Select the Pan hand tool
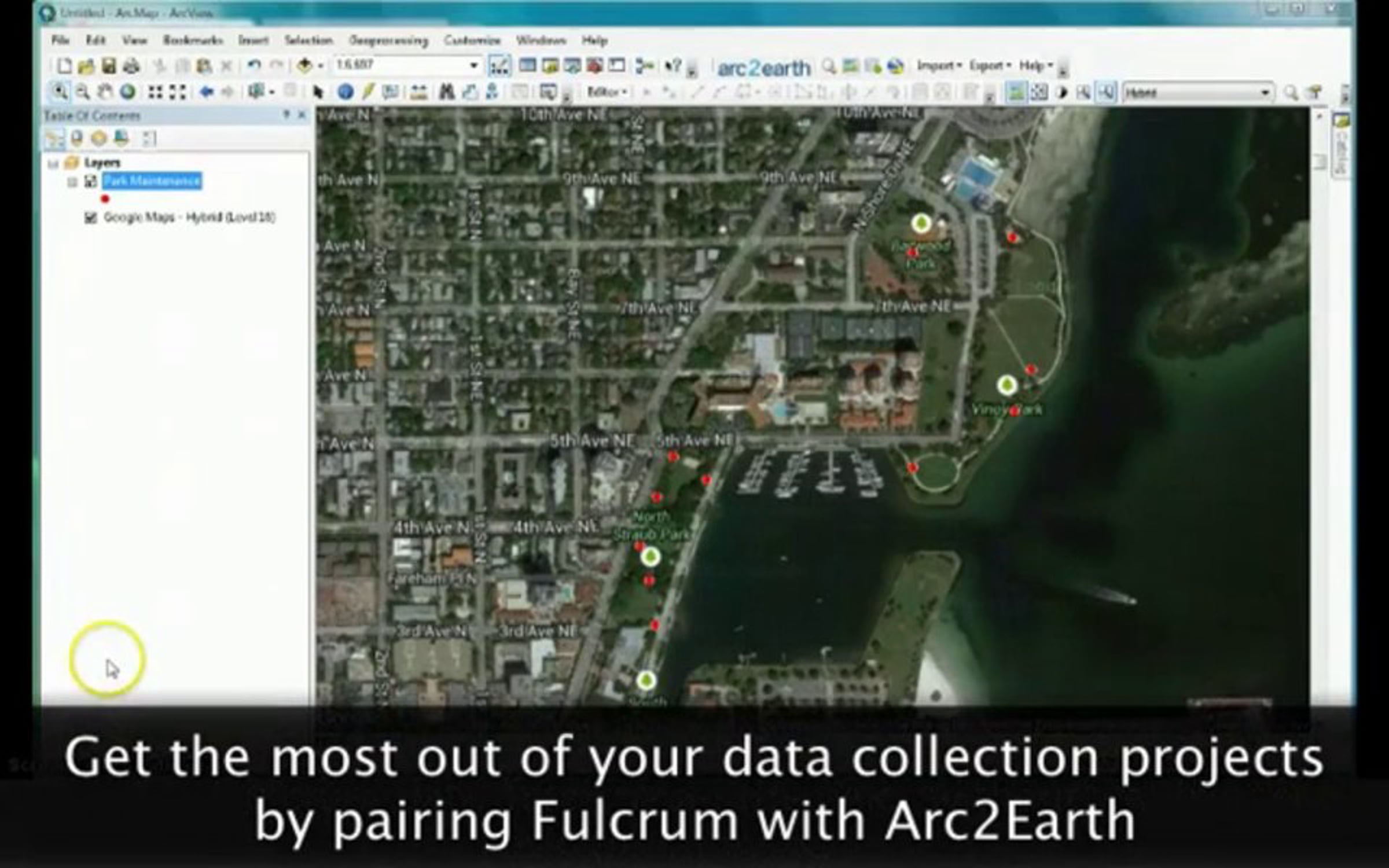 coord(105,91)
